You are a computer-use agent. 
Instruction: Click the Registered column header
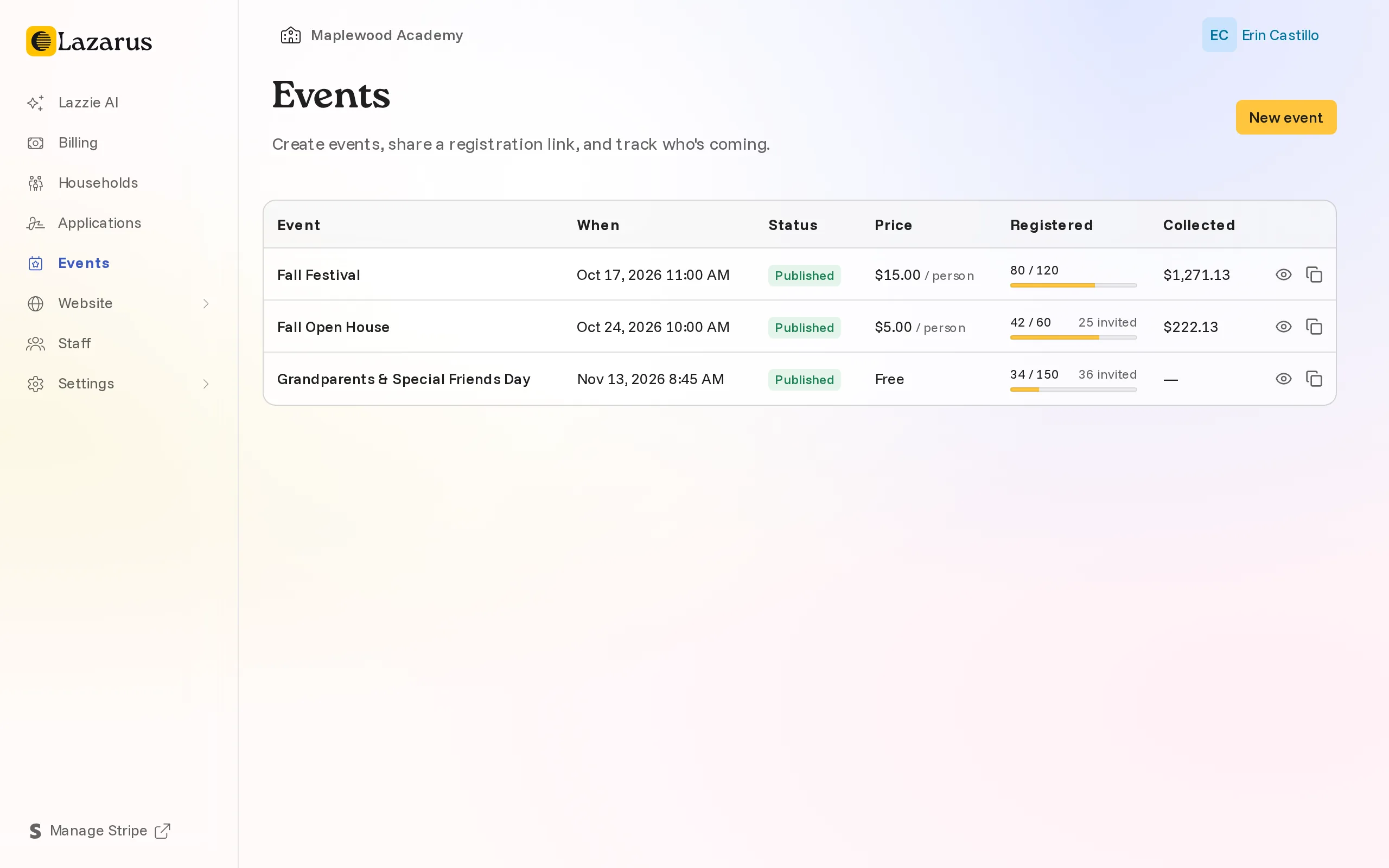coord(1051,226)
